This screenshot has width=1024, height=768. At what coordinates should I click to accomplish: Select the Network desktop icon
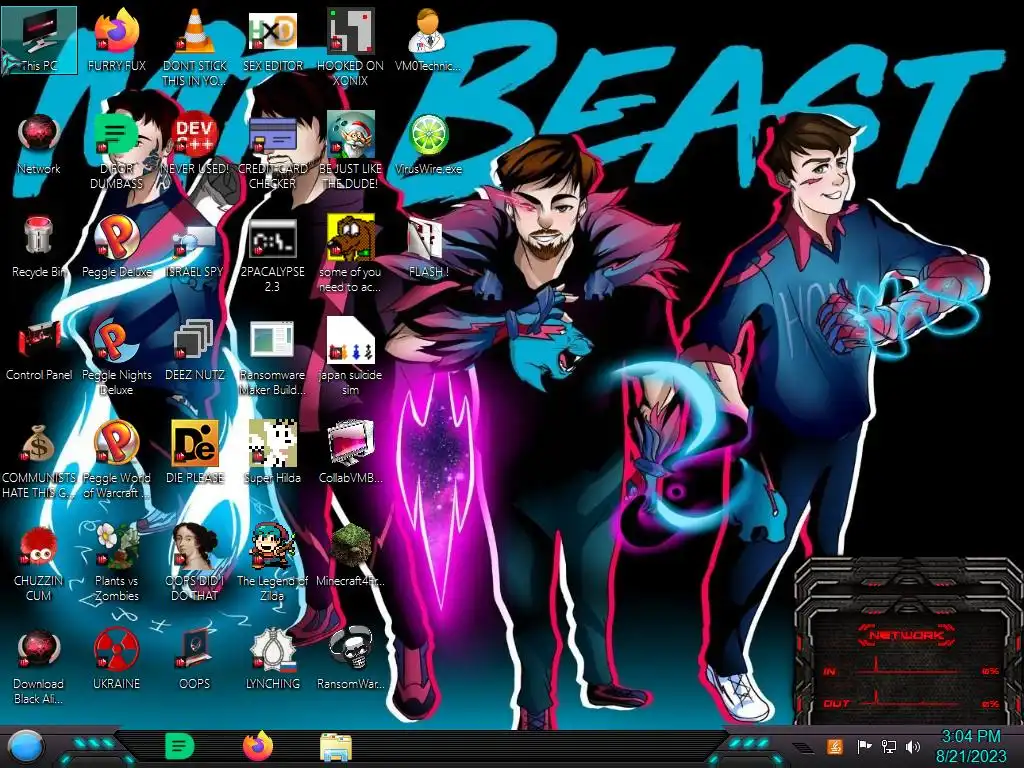coord(39,144)
